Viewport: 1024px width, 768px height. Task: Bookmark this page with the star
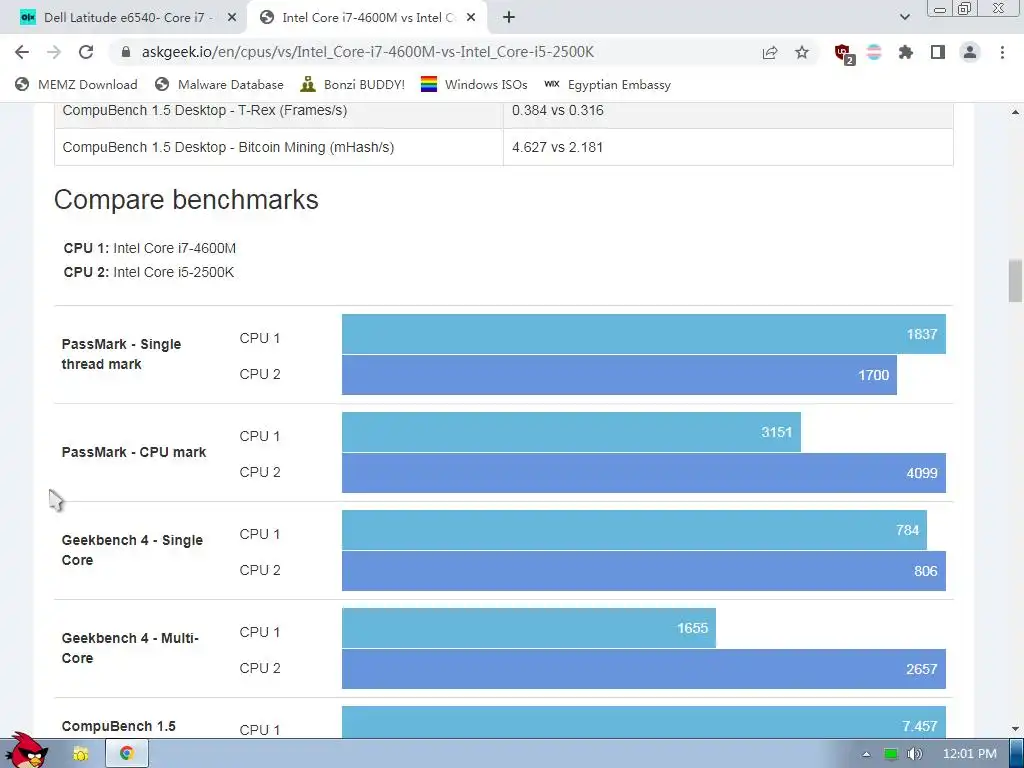[x=802, y=52]
